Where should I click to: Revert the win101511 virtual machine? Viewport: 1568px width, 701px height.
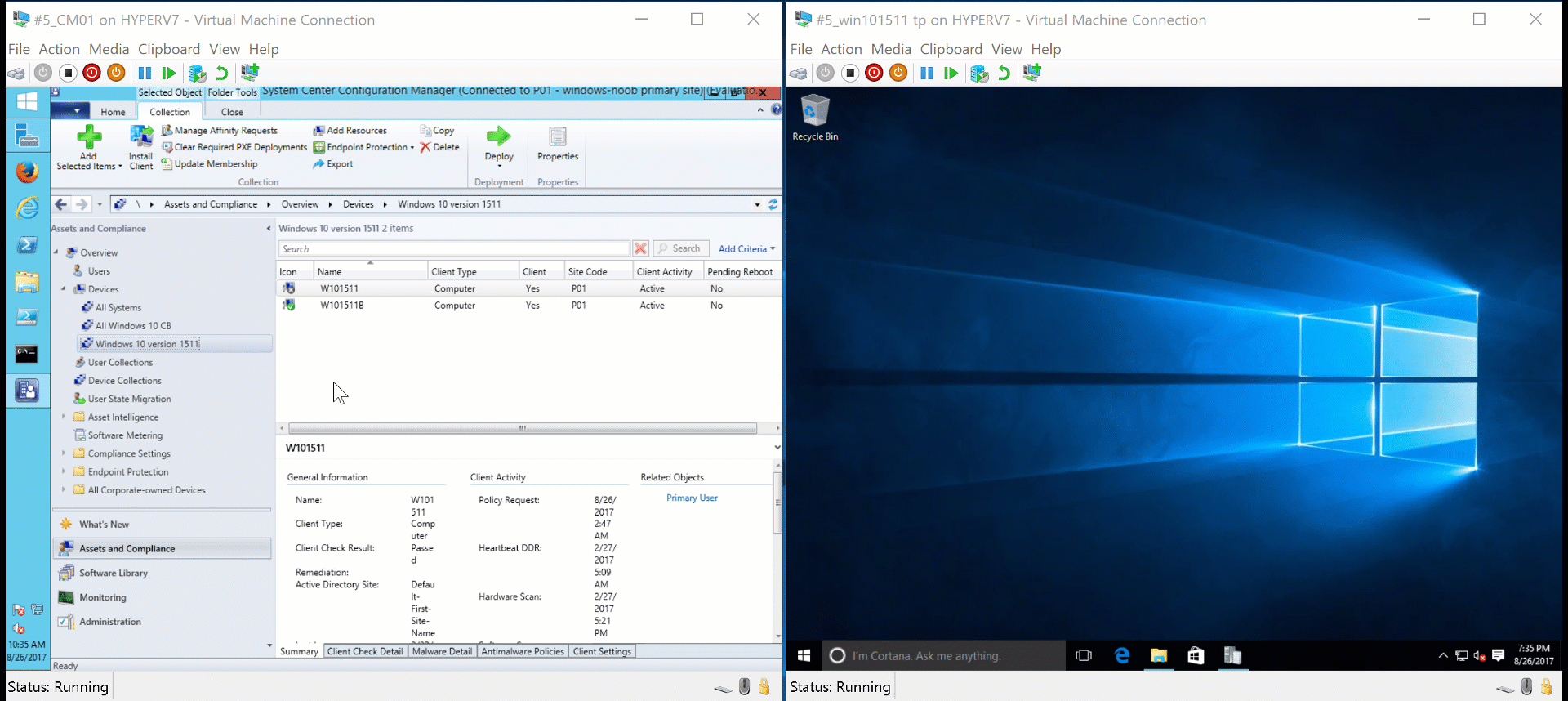coord(1004,73)
